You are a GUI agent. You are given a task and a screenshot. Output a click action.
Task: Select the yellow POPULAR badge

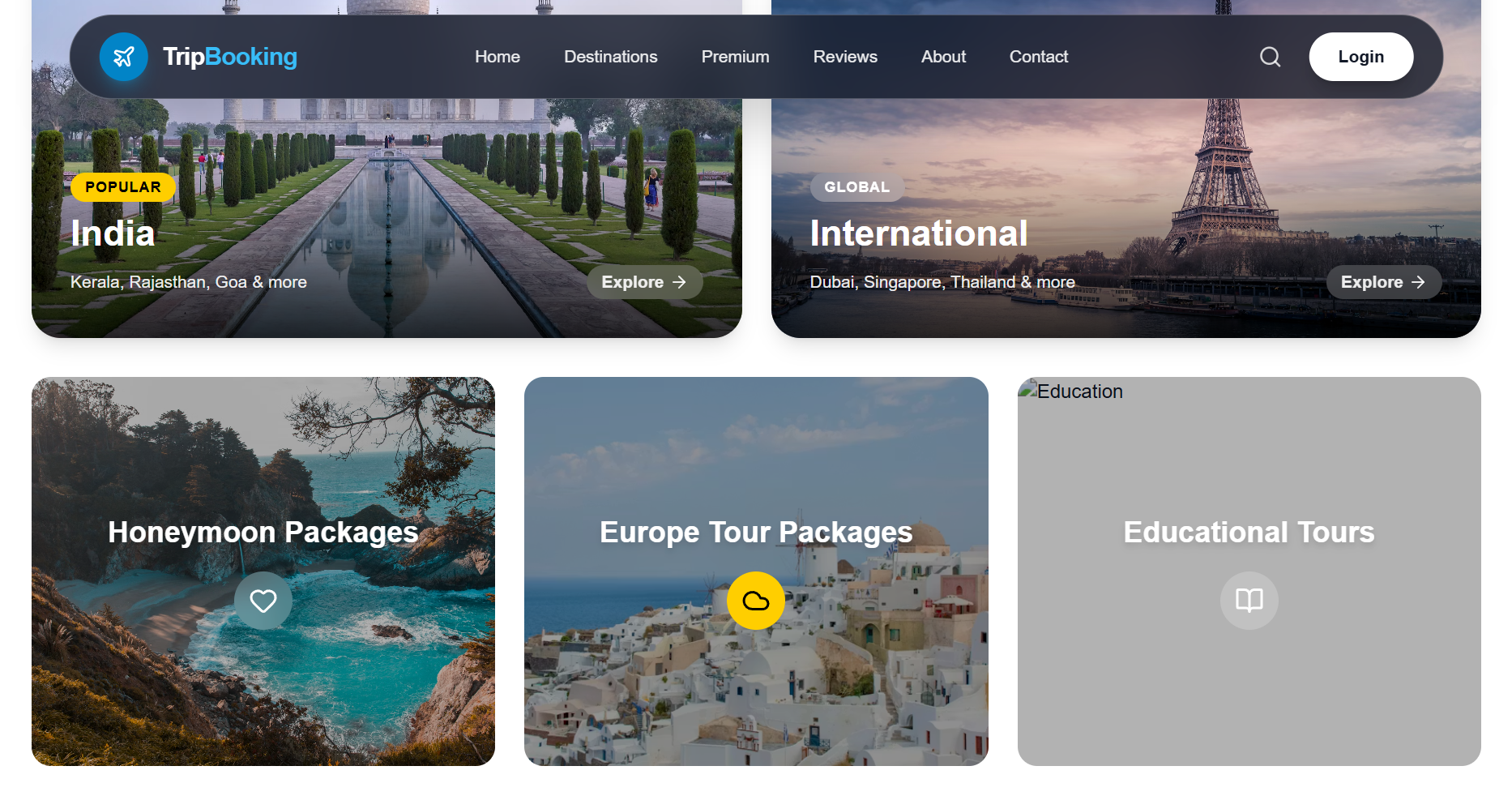[x=123, y=187]
